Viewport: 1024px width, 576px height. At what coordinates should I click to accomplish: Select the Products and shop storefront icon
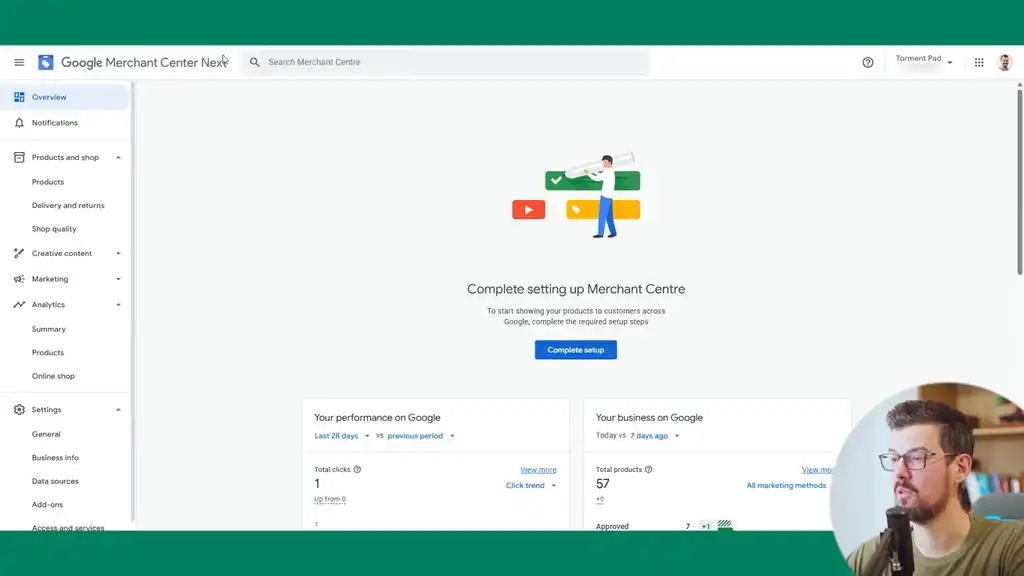click(19, 157)
